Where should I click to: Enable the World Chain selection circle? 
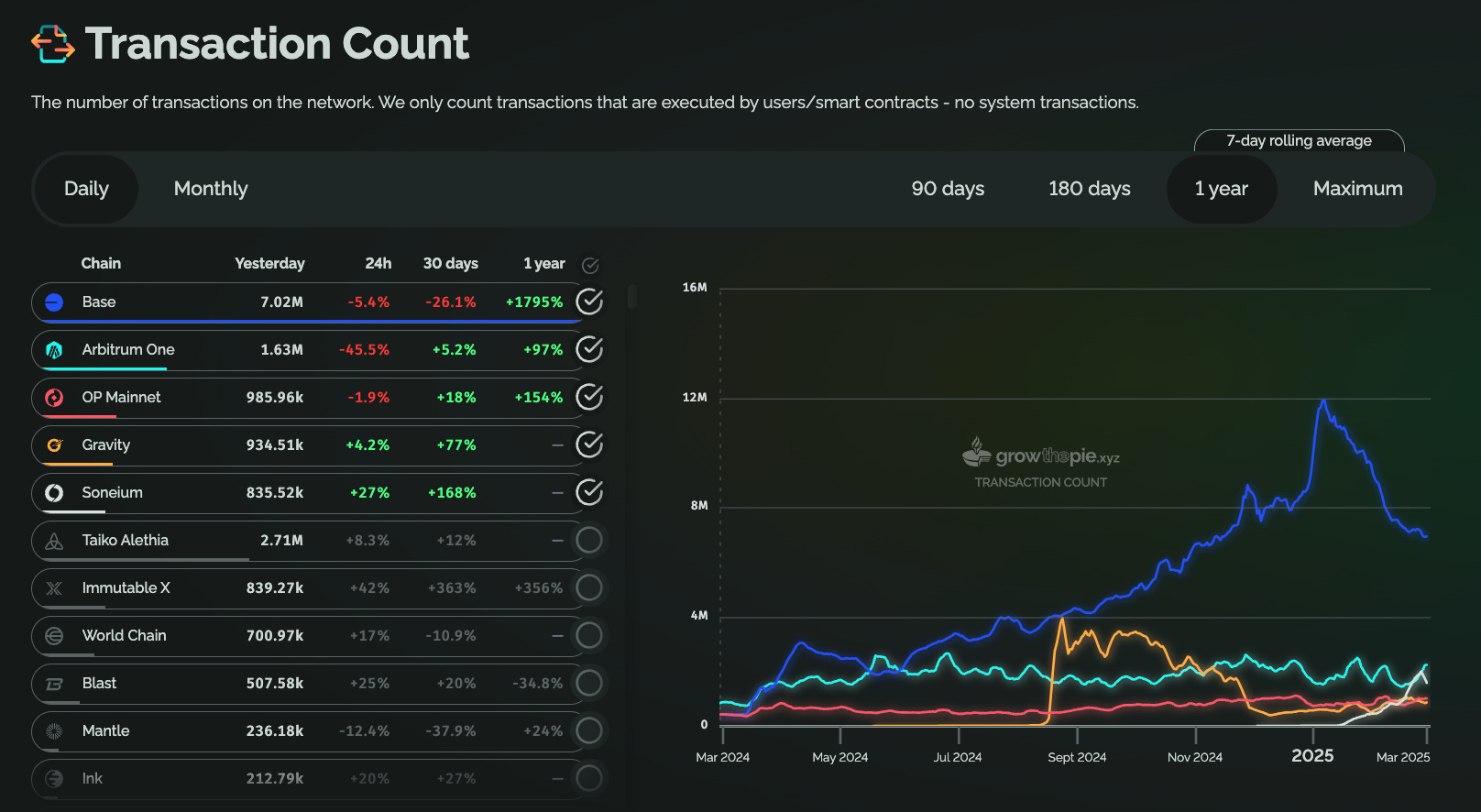pos(589,635)
